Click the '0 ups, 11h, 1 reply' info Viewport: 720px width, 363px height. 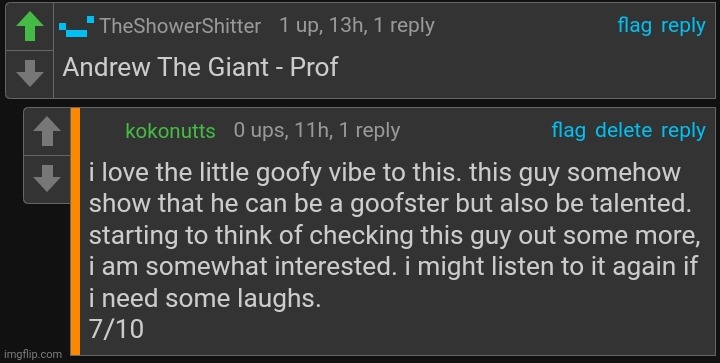[317, 130]
